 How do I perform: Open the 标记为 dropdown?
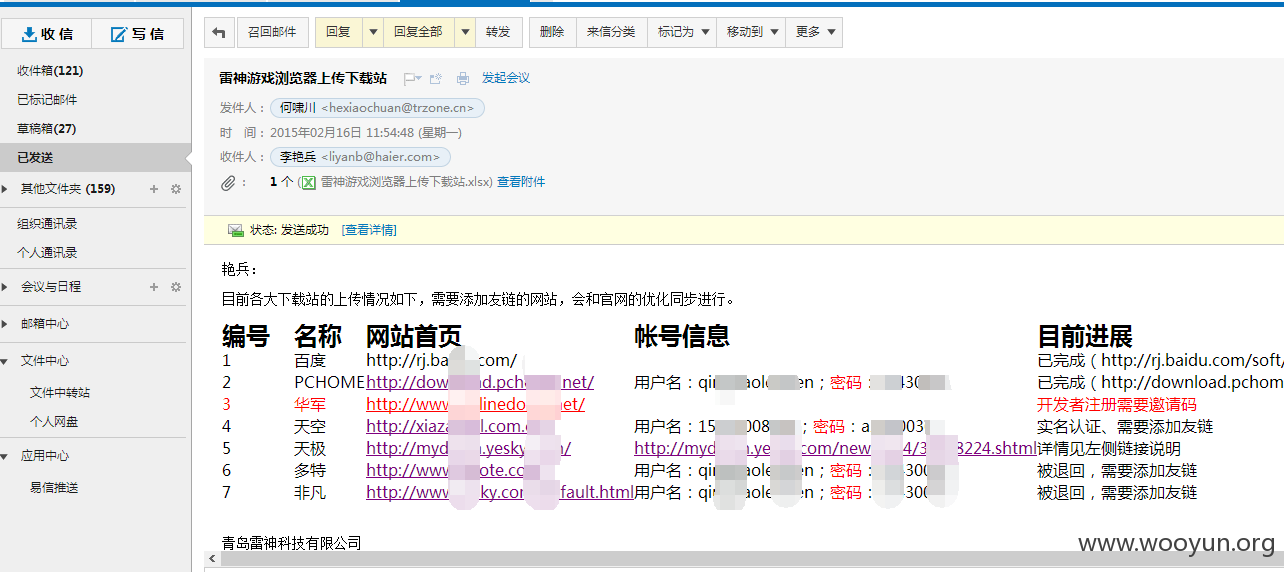click(682, 32)
